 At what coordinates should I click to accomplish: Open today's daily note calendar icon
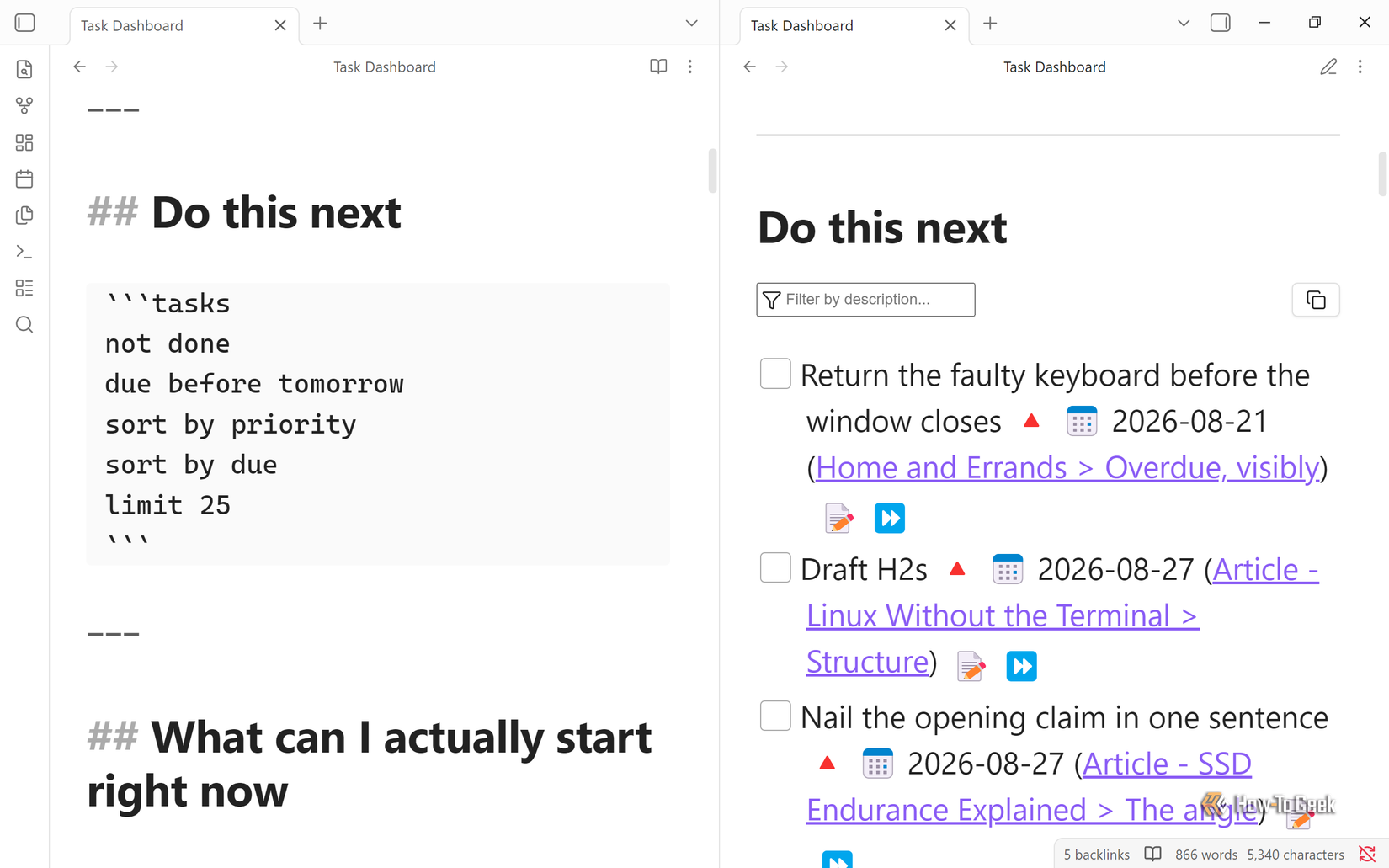(24, 178)
